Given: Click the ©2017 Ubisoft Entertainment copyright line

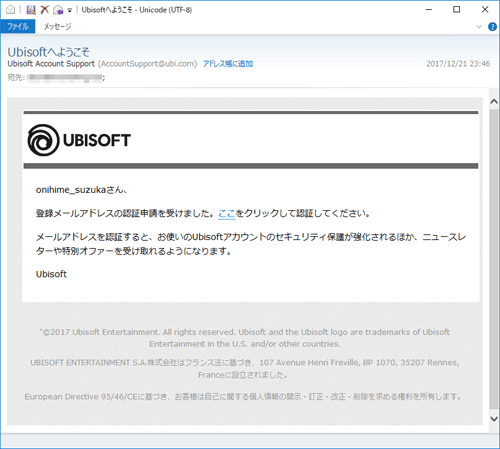Looking at the screenshot, I should [245, 338].
